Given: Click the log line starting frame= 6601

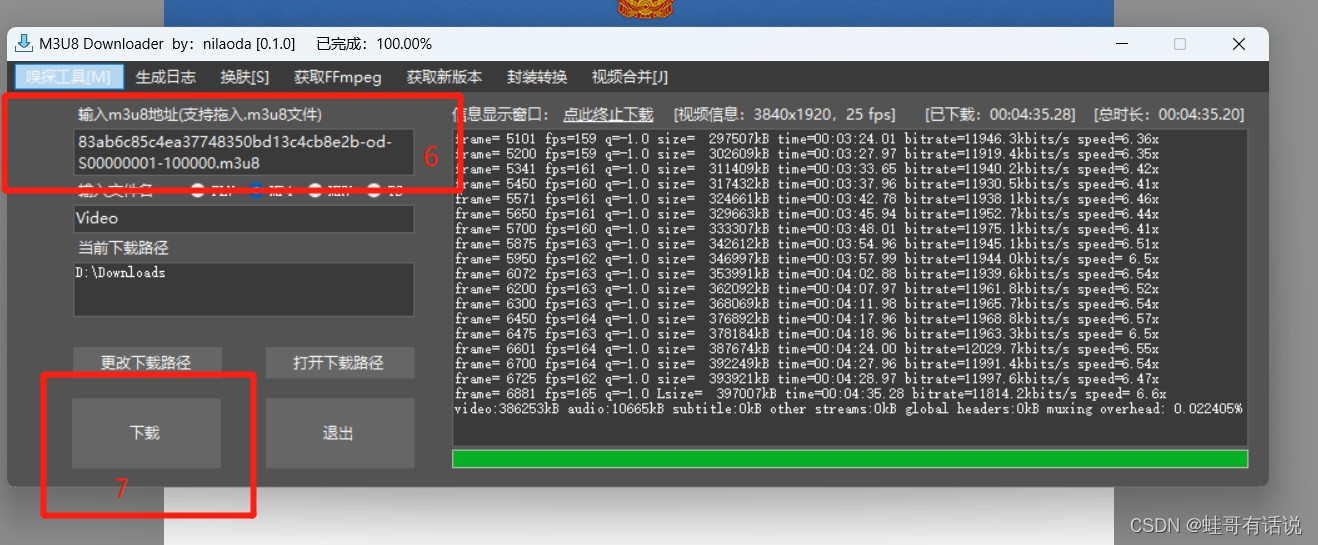Looking at the screenshot, I should click(x=807, y=349).
